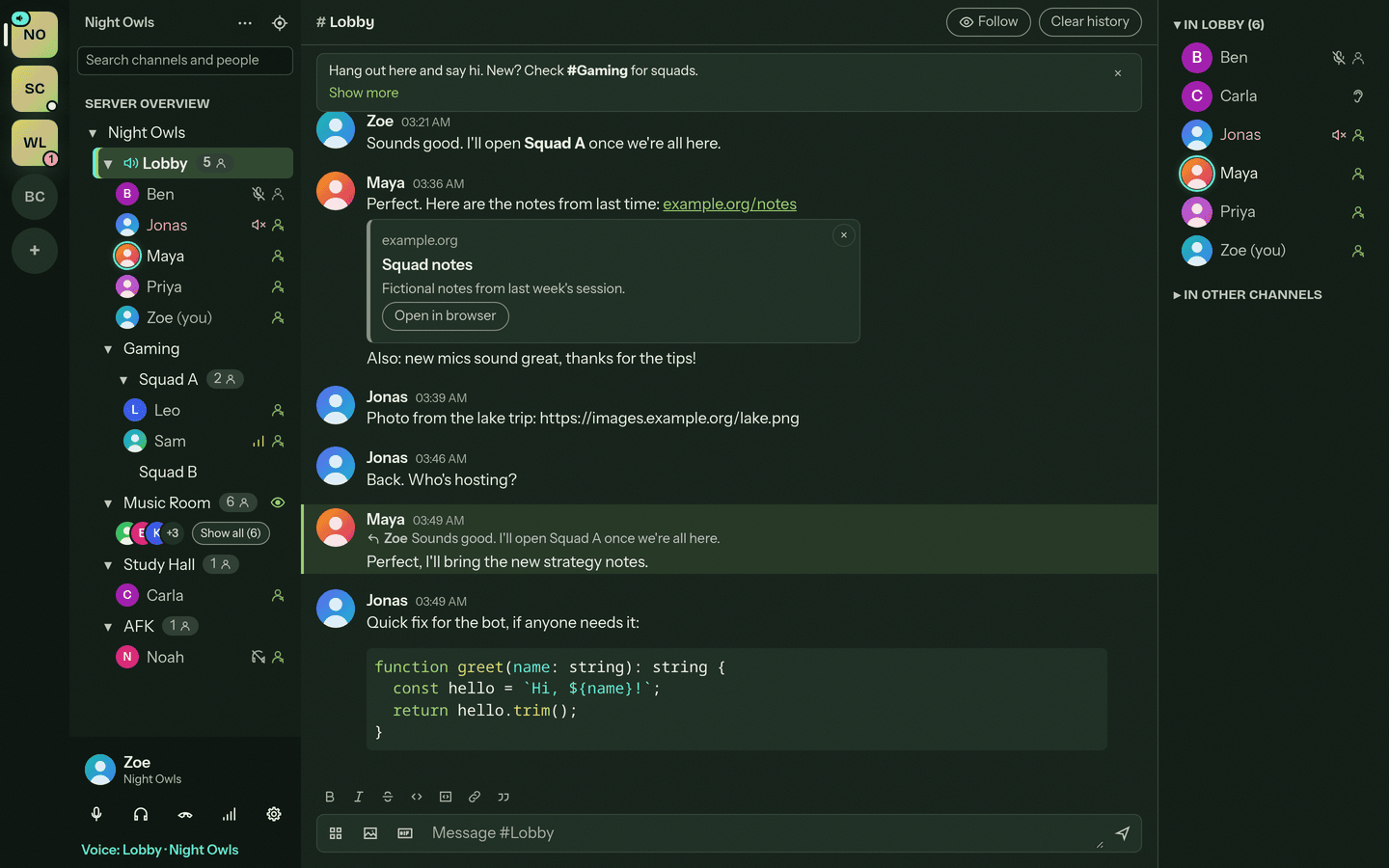The image size is (1389, 868).
Task: Collapse the Night Owls server tree
Action: point(93,133)
